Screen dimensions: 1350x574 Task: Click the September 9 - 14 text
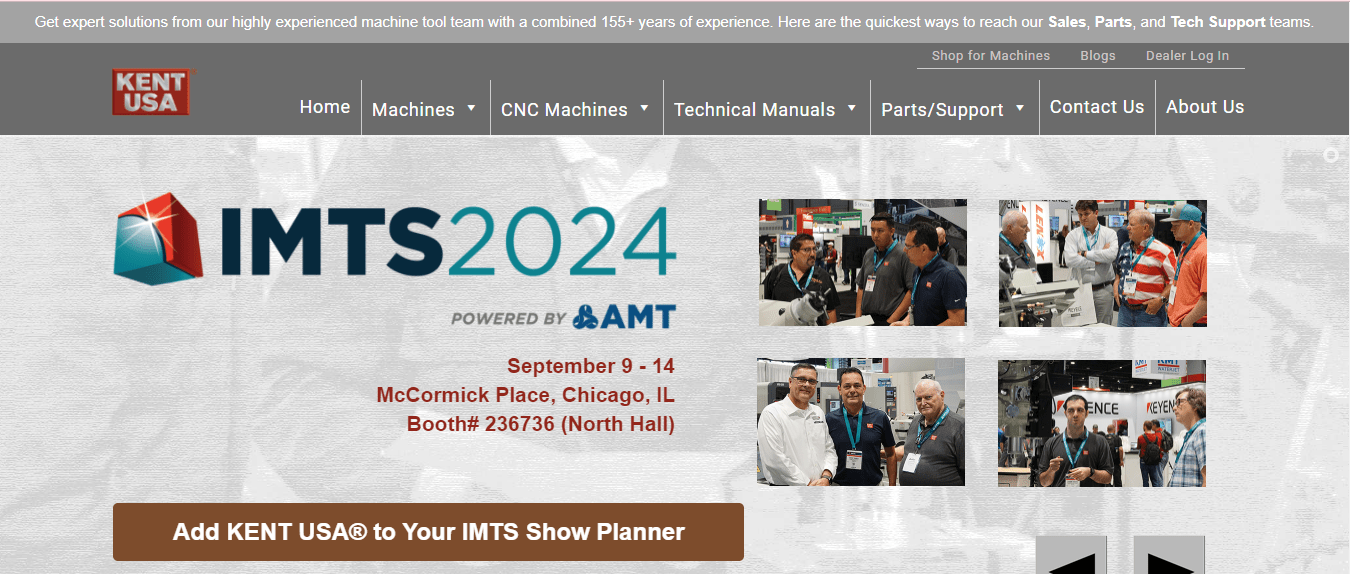coord(591,366)
